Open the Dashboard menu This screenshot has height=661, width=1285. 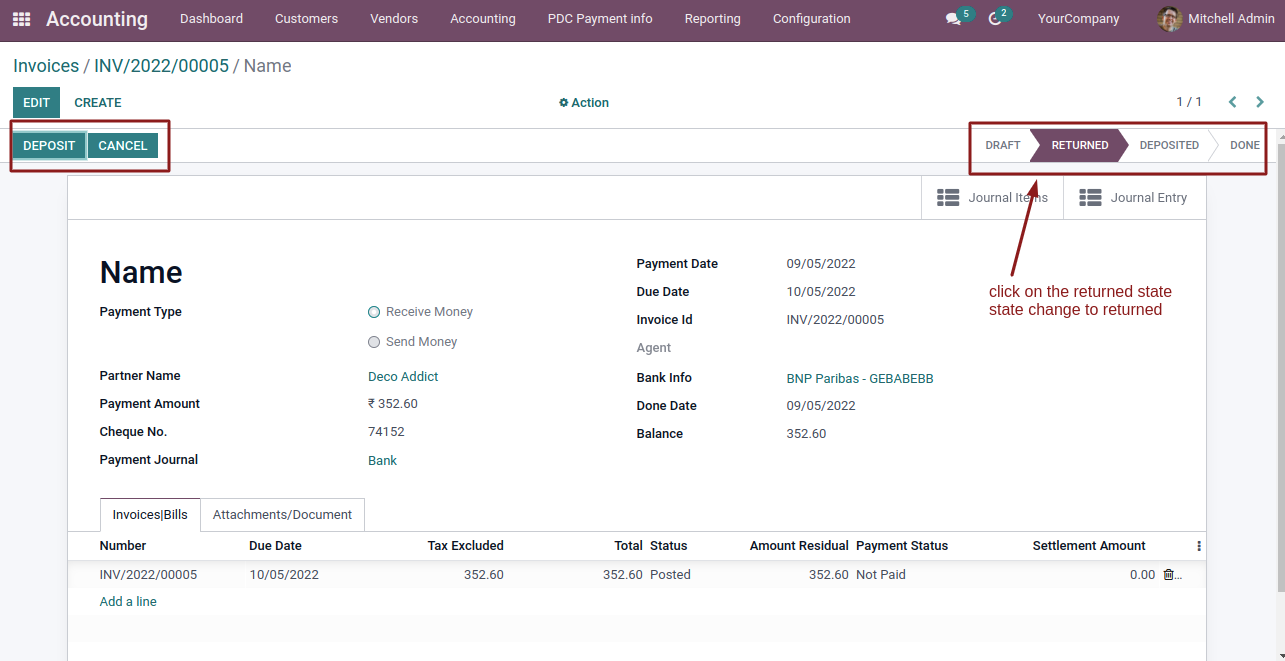click(x=211, y=19)
